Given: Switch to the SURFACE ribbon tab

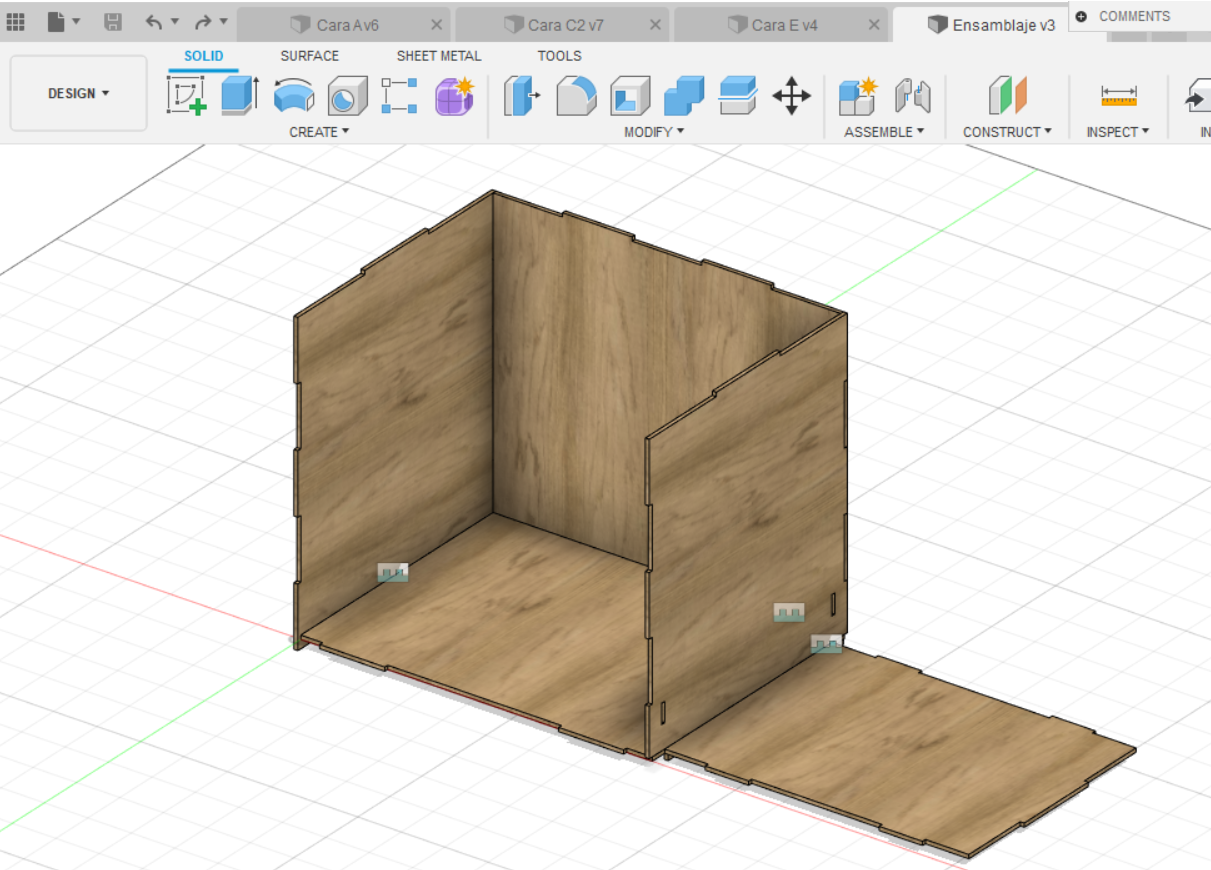Looking at the screenshot, I should tap(310, 56).
